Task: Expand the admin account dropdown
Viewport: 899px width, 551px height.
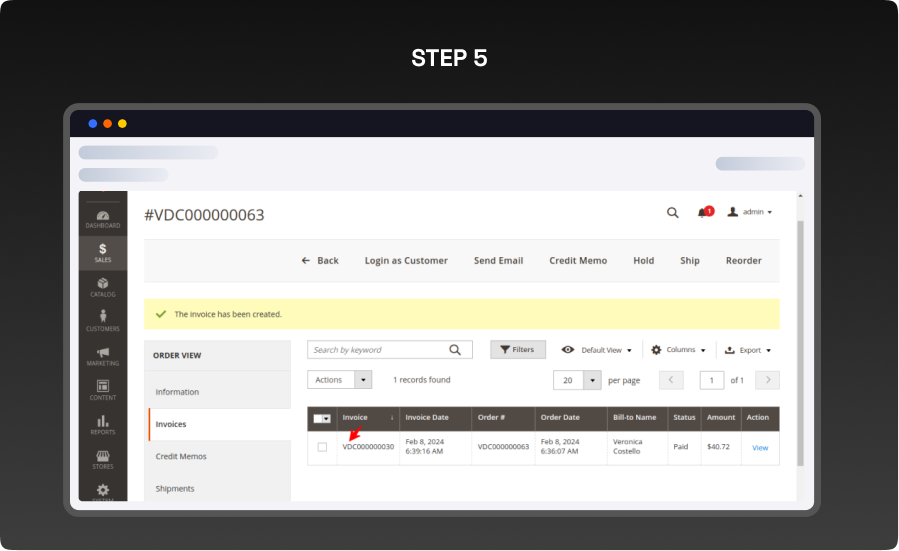Action: (x=750, y=212)
